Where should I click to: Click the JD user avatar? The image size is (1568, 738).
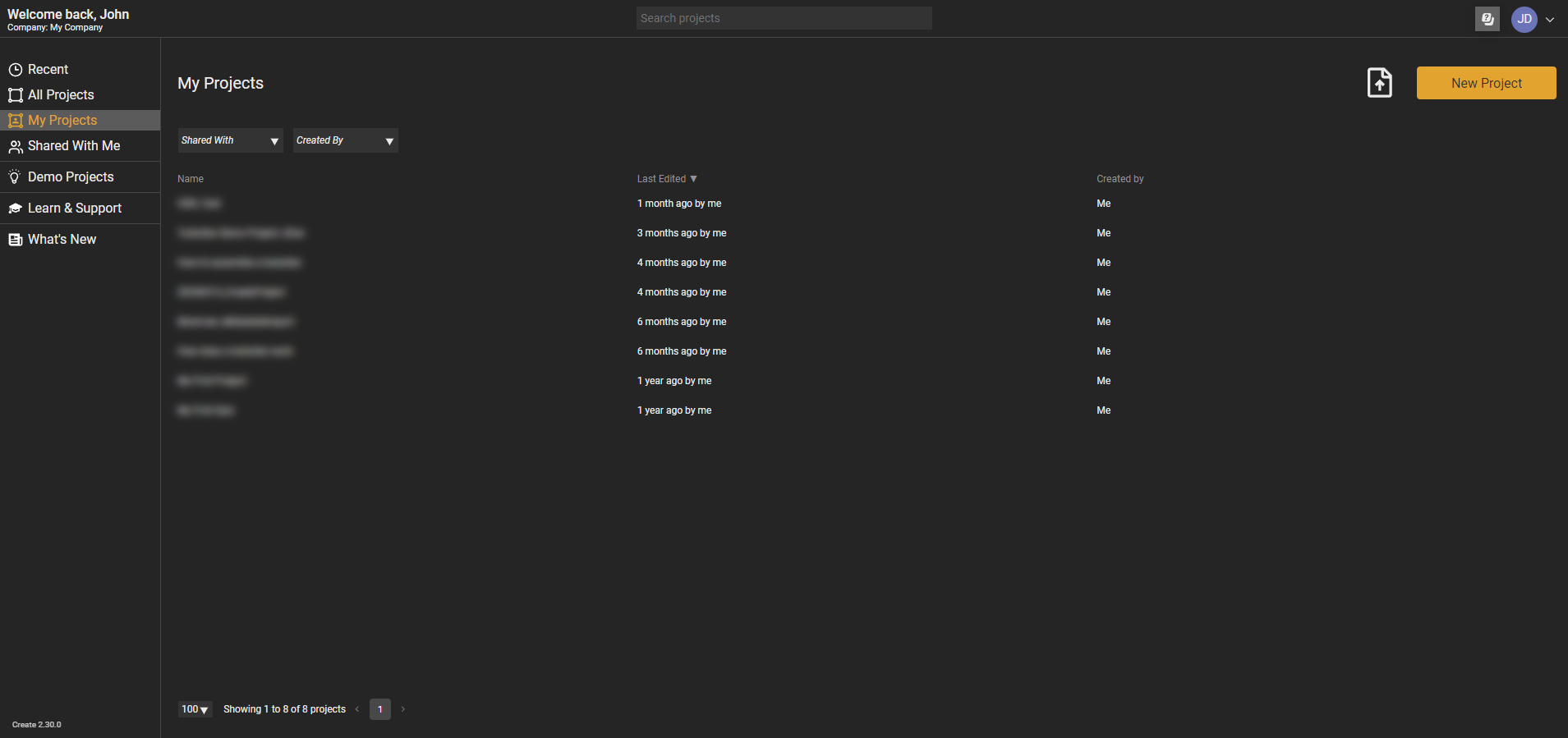(x=1524, y=19)
